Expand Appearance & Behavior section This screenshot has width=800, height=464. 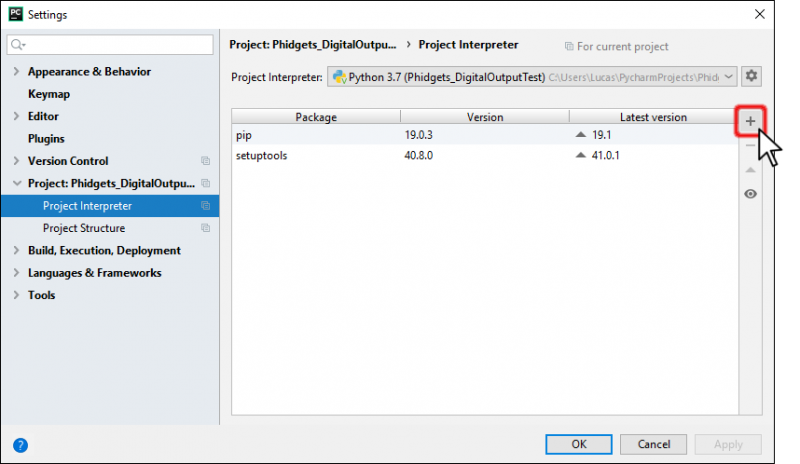(x=16, y=71)
